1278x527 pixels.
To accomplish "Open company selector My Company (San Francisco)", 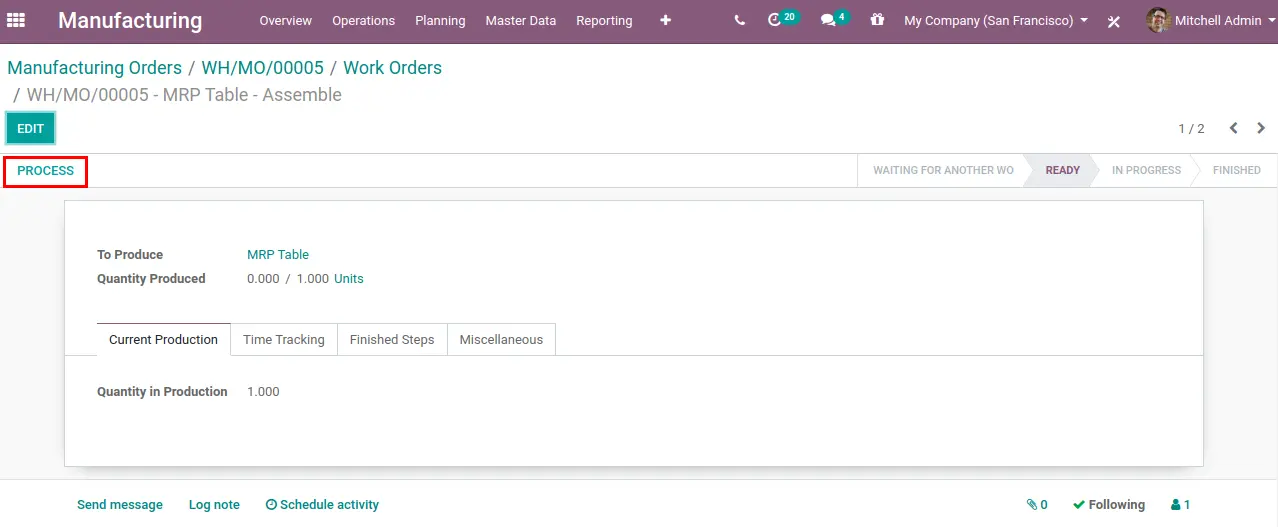I will (996, 20).
